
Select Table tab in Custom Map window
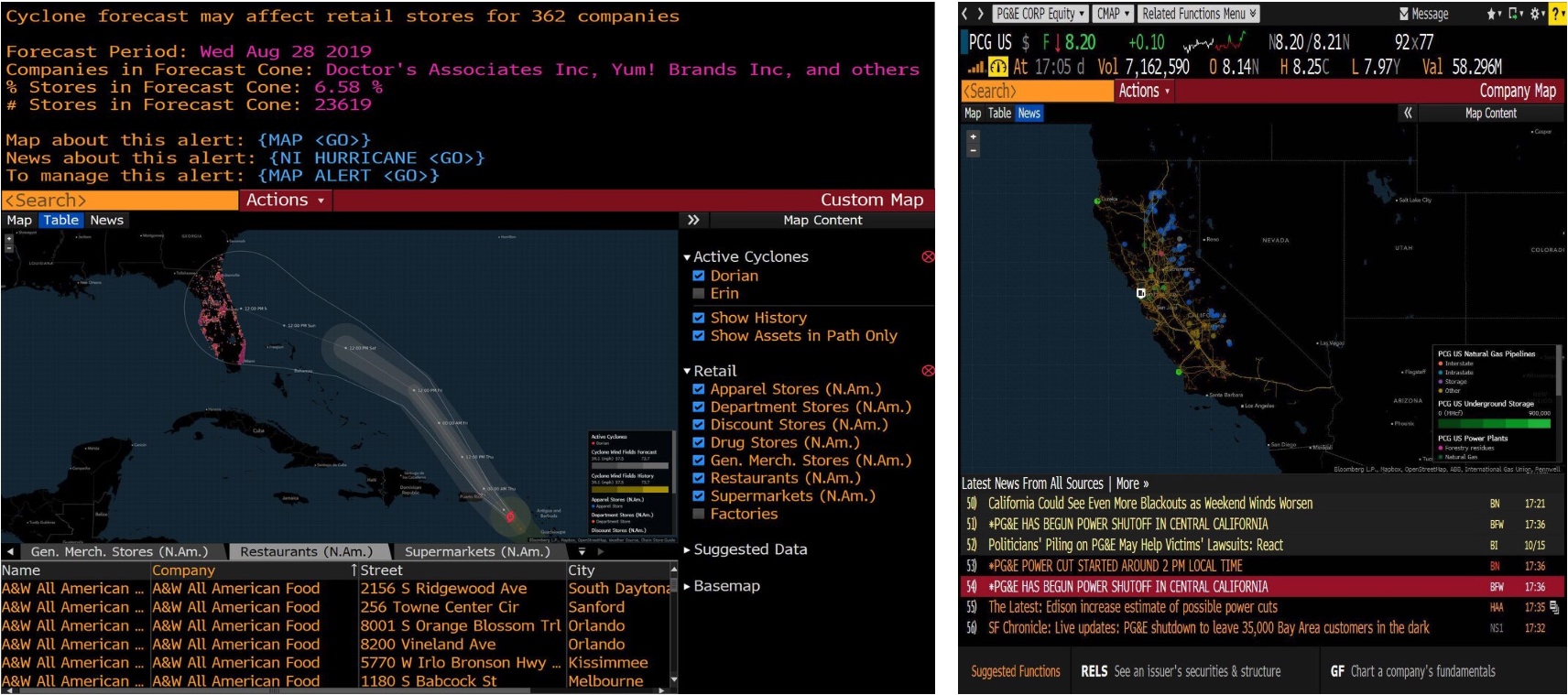tap(61, 220)
